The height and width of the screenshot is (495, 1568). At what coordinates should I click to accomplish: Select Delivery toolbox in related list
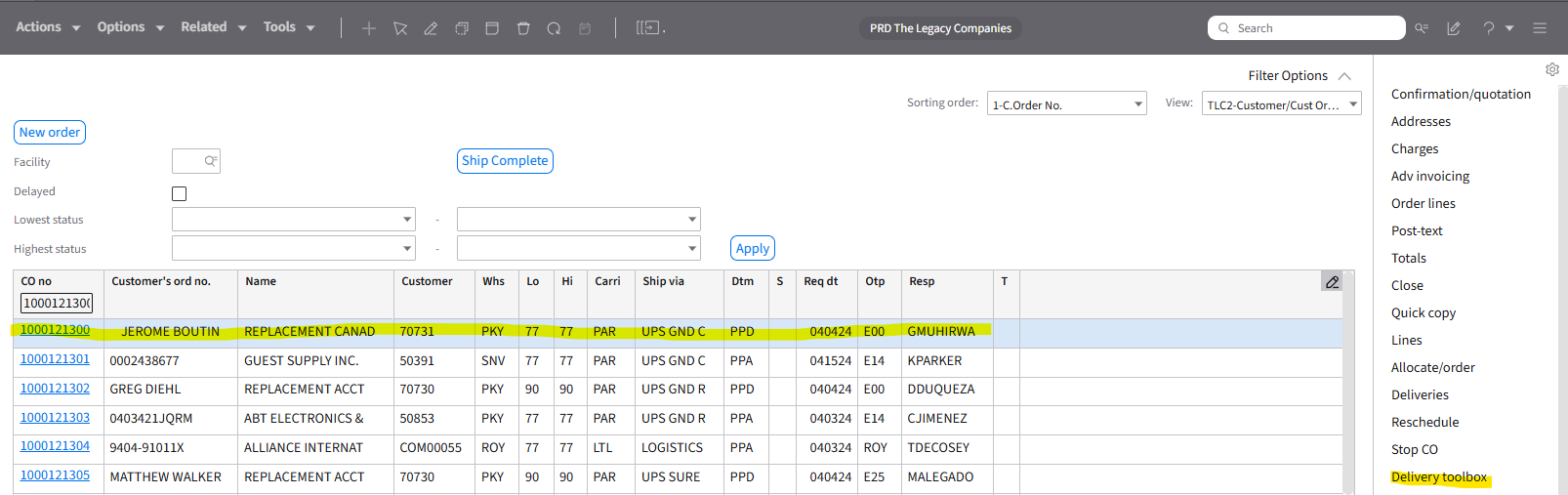tap(1439, 476)
